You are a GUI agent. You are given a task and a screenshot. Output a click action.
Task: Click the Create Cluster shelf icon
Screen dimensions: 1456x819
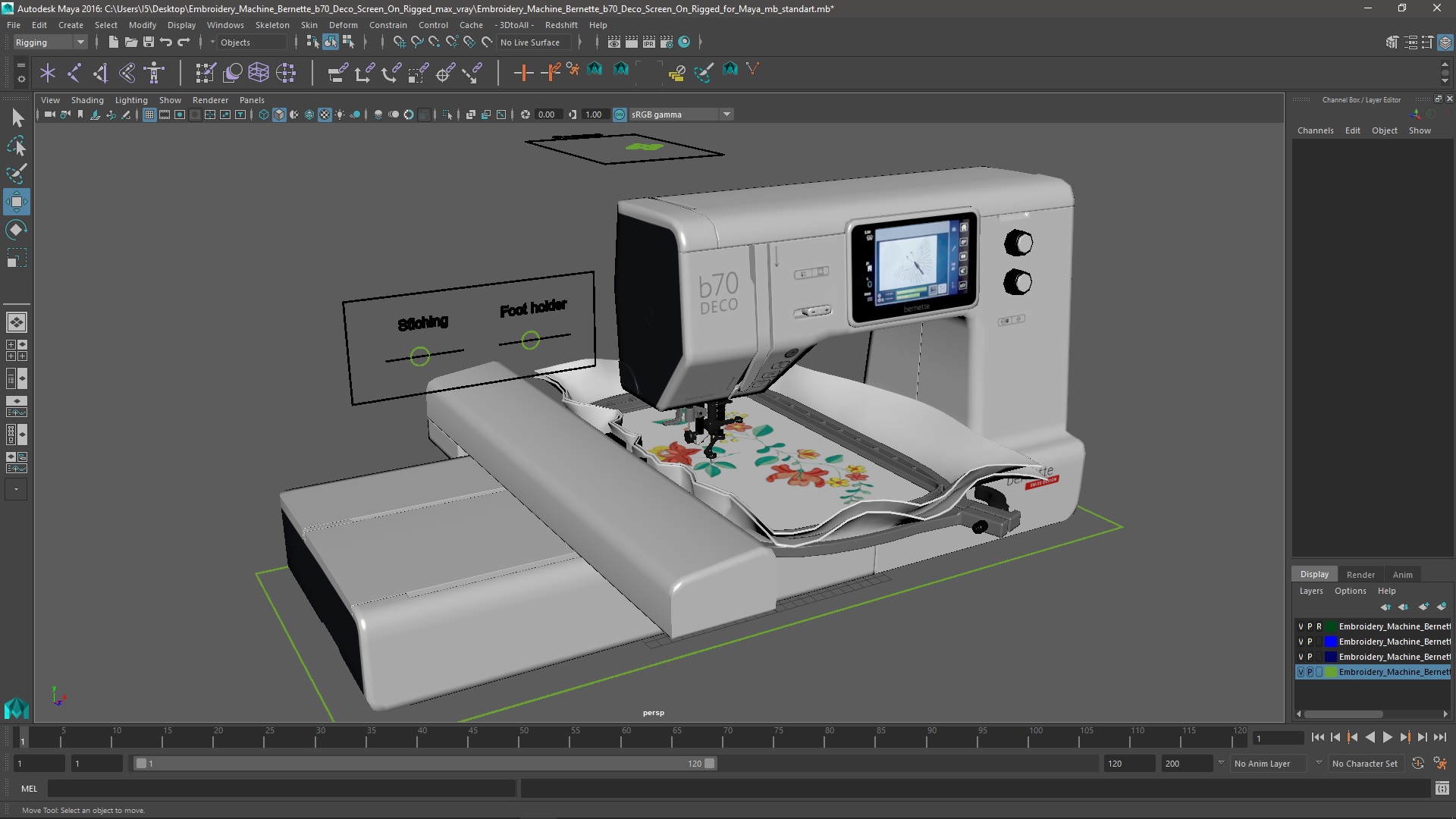click(286, 73)
